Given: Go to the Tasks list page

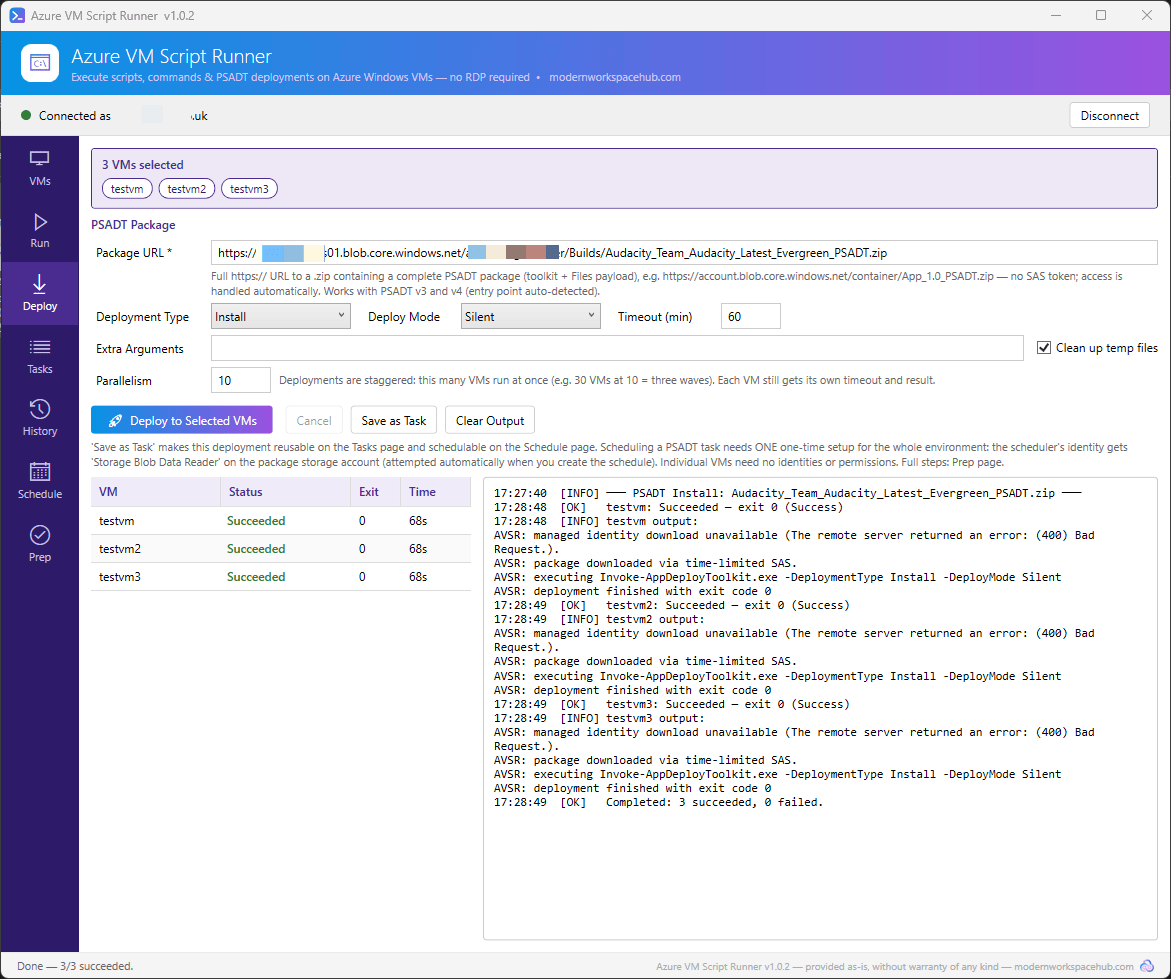Looking at the screenshot, I should 40,356.
